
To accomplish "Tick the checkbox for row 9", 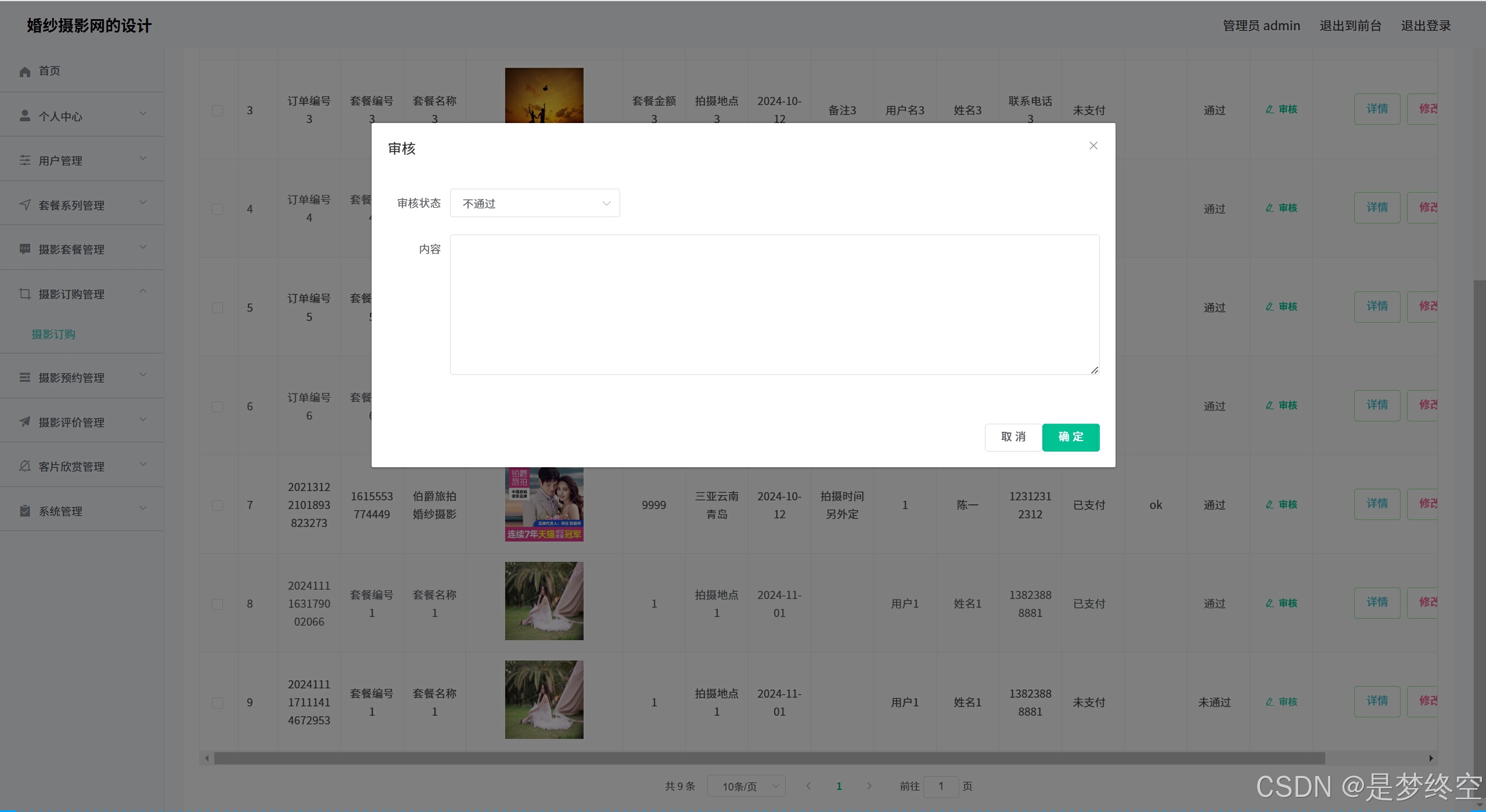I will pos(217,702).
